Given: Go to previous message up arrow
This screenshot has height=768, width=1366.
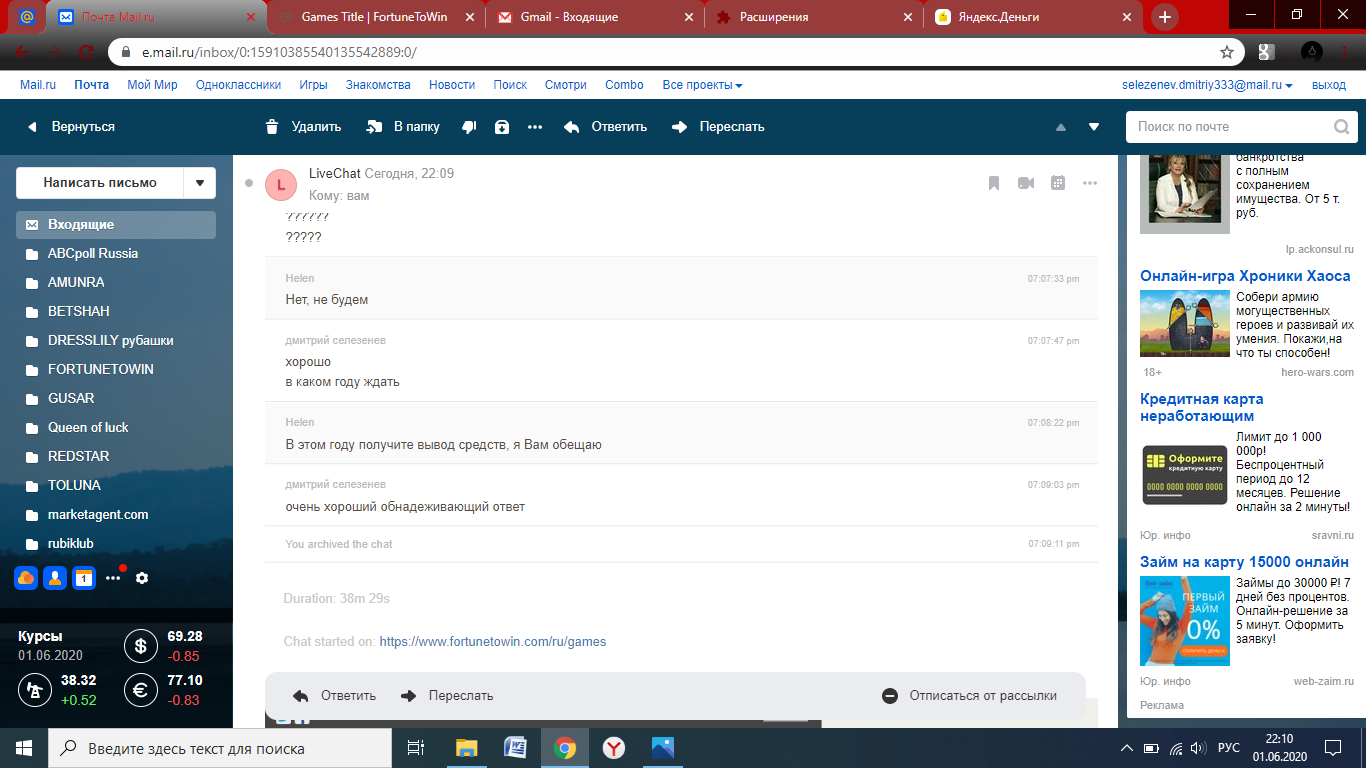Looking at the screenshot, I should 1061,127.
